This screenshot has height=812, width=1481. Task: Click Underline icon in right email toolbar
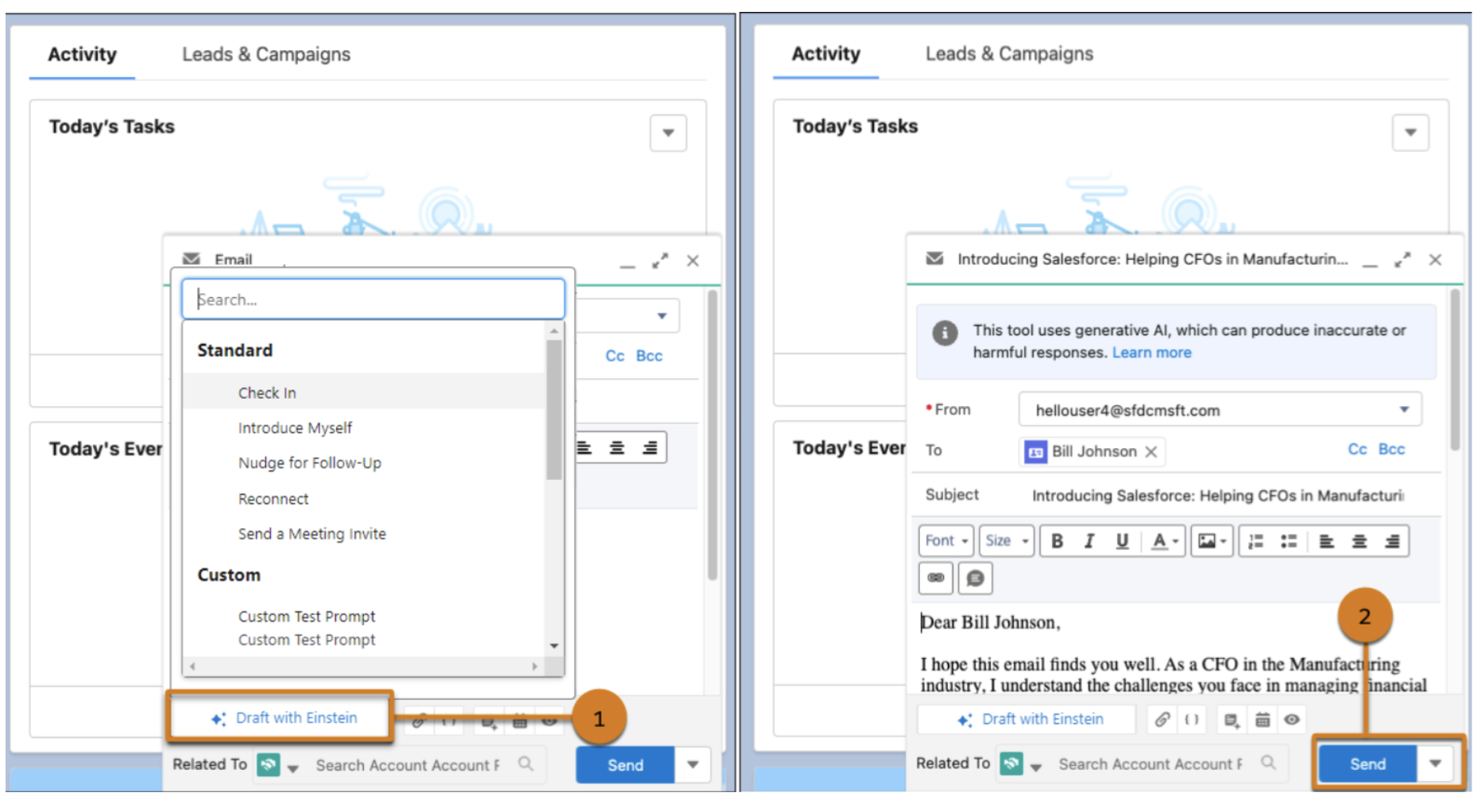1122,541
